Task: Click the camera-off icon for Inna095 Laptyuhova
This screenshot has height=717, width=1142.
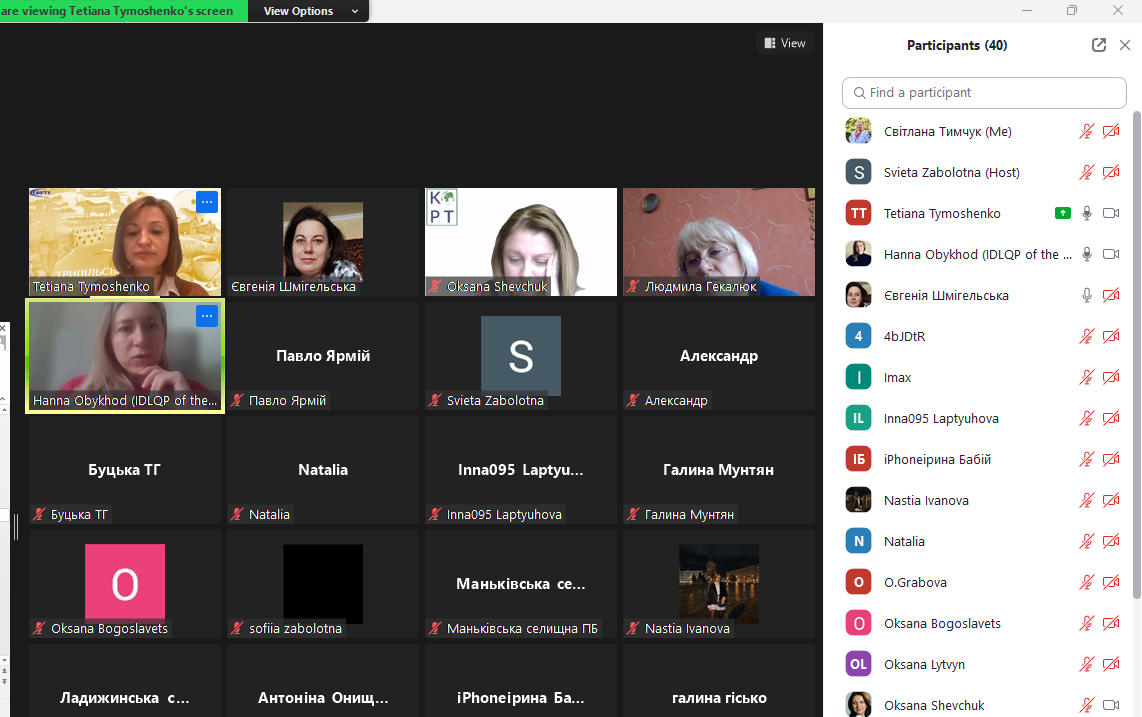Action: [x=1111, y=418]
